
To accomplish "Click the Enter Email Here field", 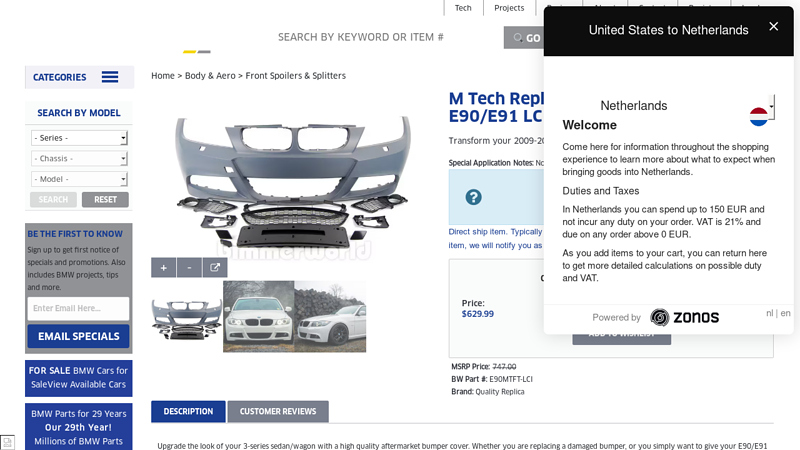I will [79, 308].
